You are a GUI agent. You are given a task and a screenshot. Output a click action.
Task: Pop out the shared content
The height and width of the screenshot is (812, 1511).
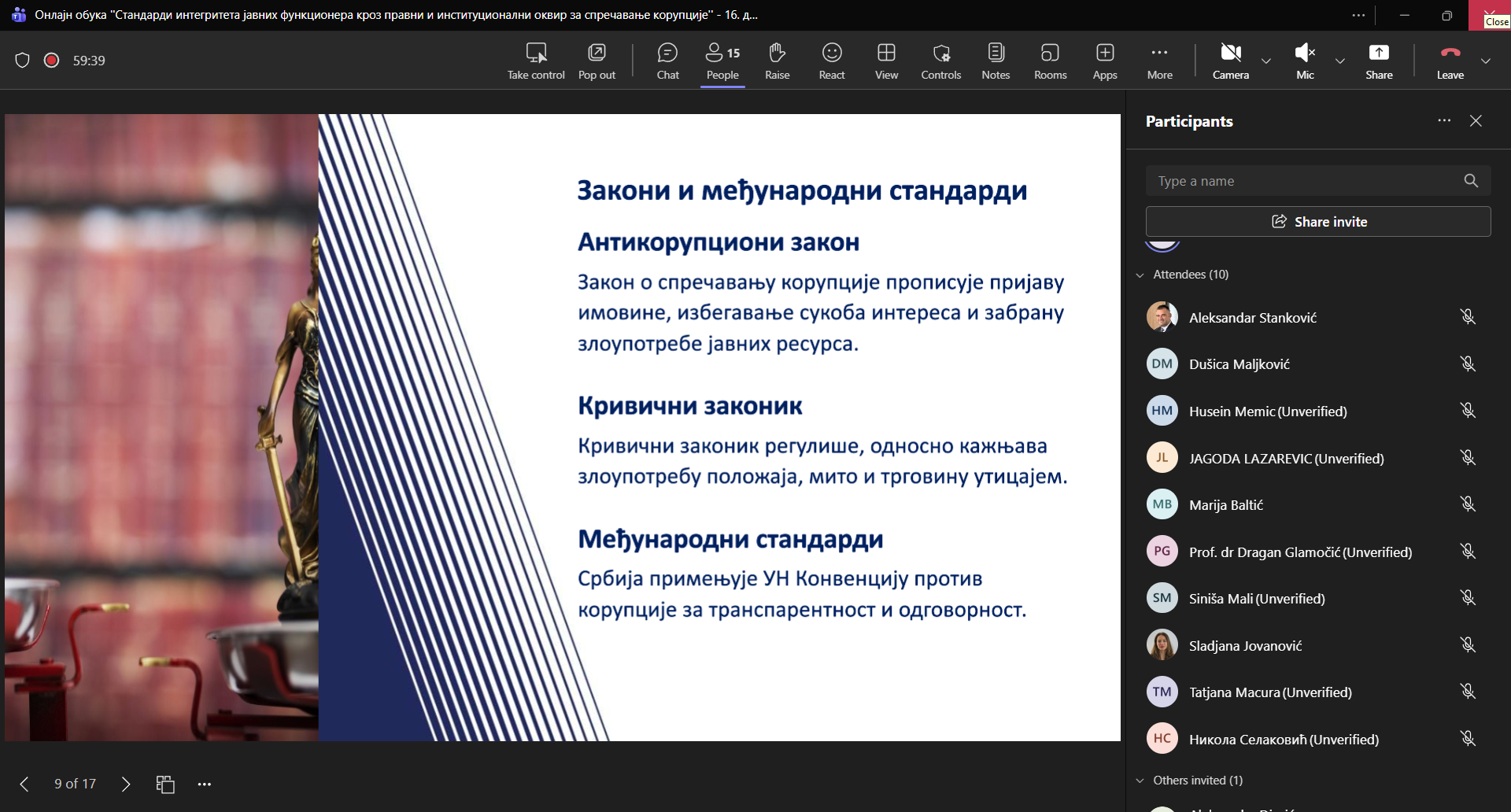tap(597, 61)
